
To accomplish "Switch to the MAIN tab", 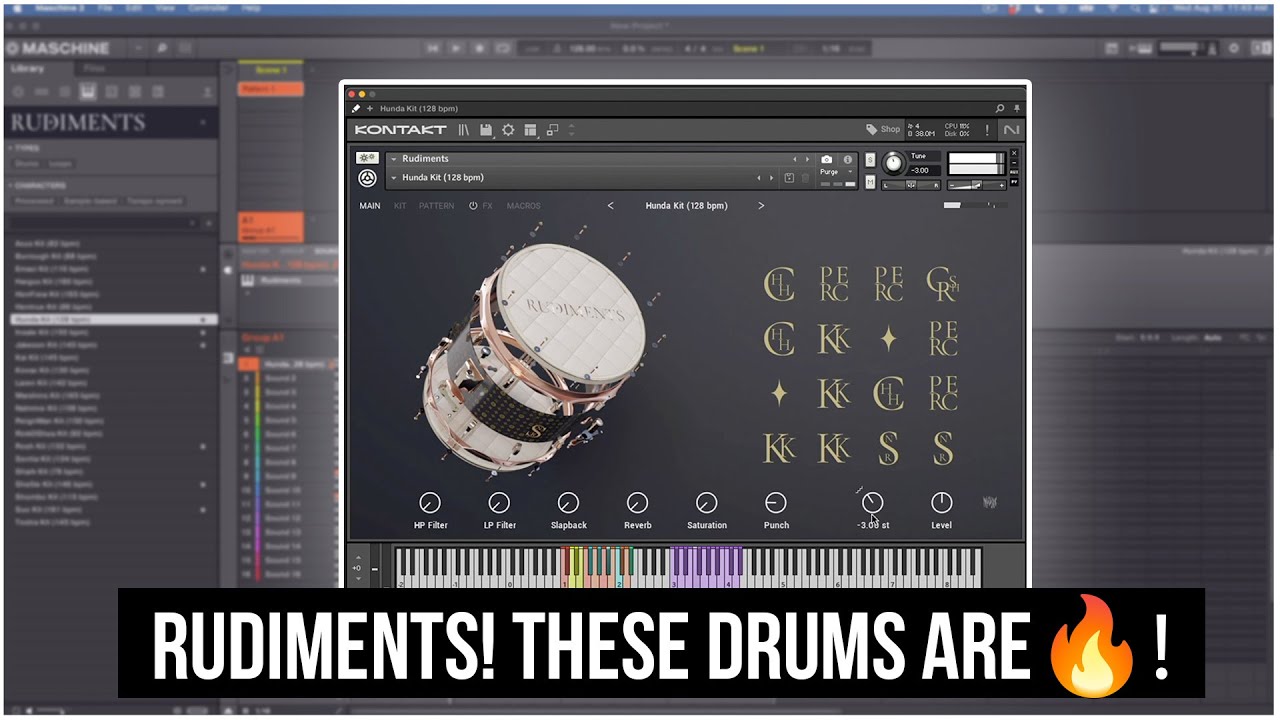I will 370,206.
